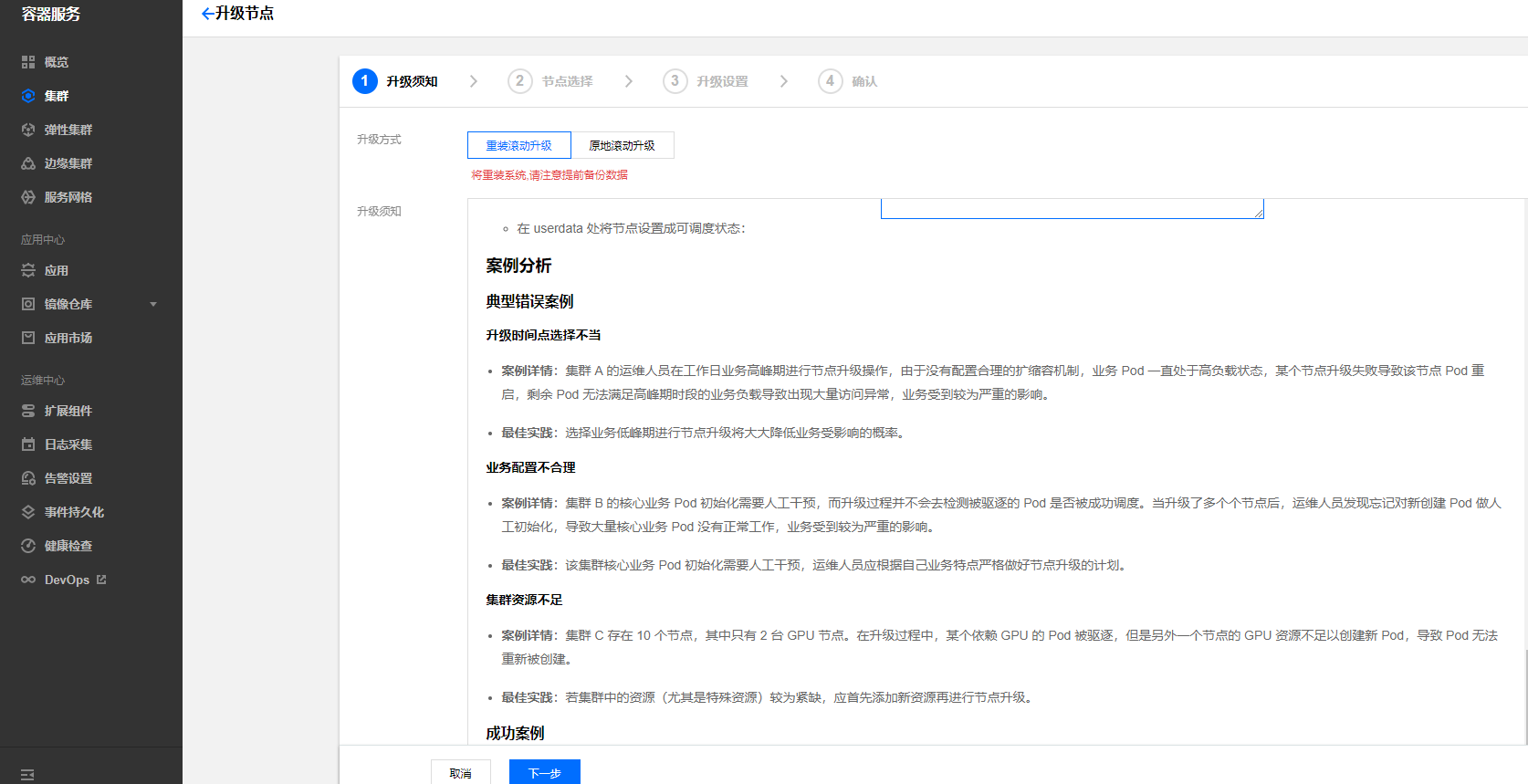Screen dimensions: 1528x784
Task: Click the text area resize handle corner
Action: (1259, 213)
